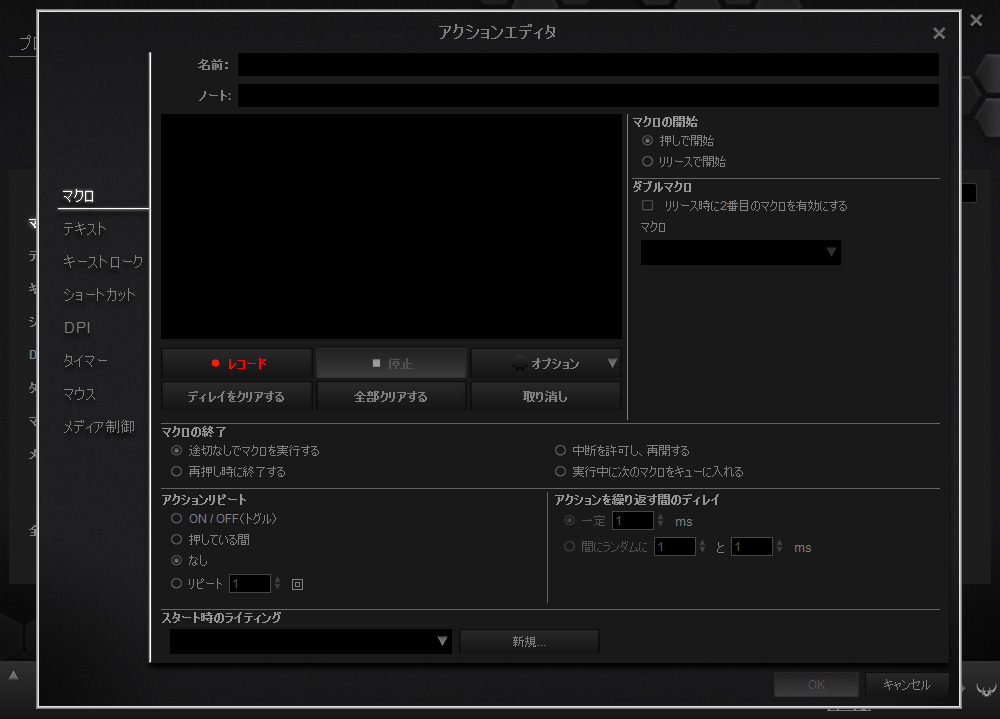Click the レコード button
This screenshot has width=1000, height=719.
point(237,363)
